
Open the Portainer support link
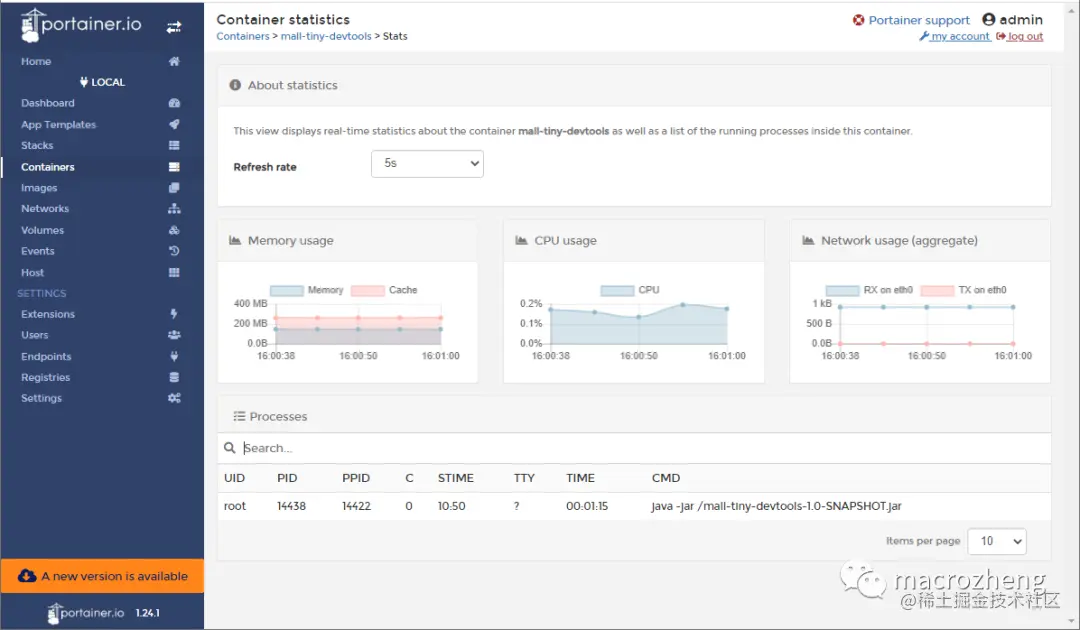[x=919, y=20]
